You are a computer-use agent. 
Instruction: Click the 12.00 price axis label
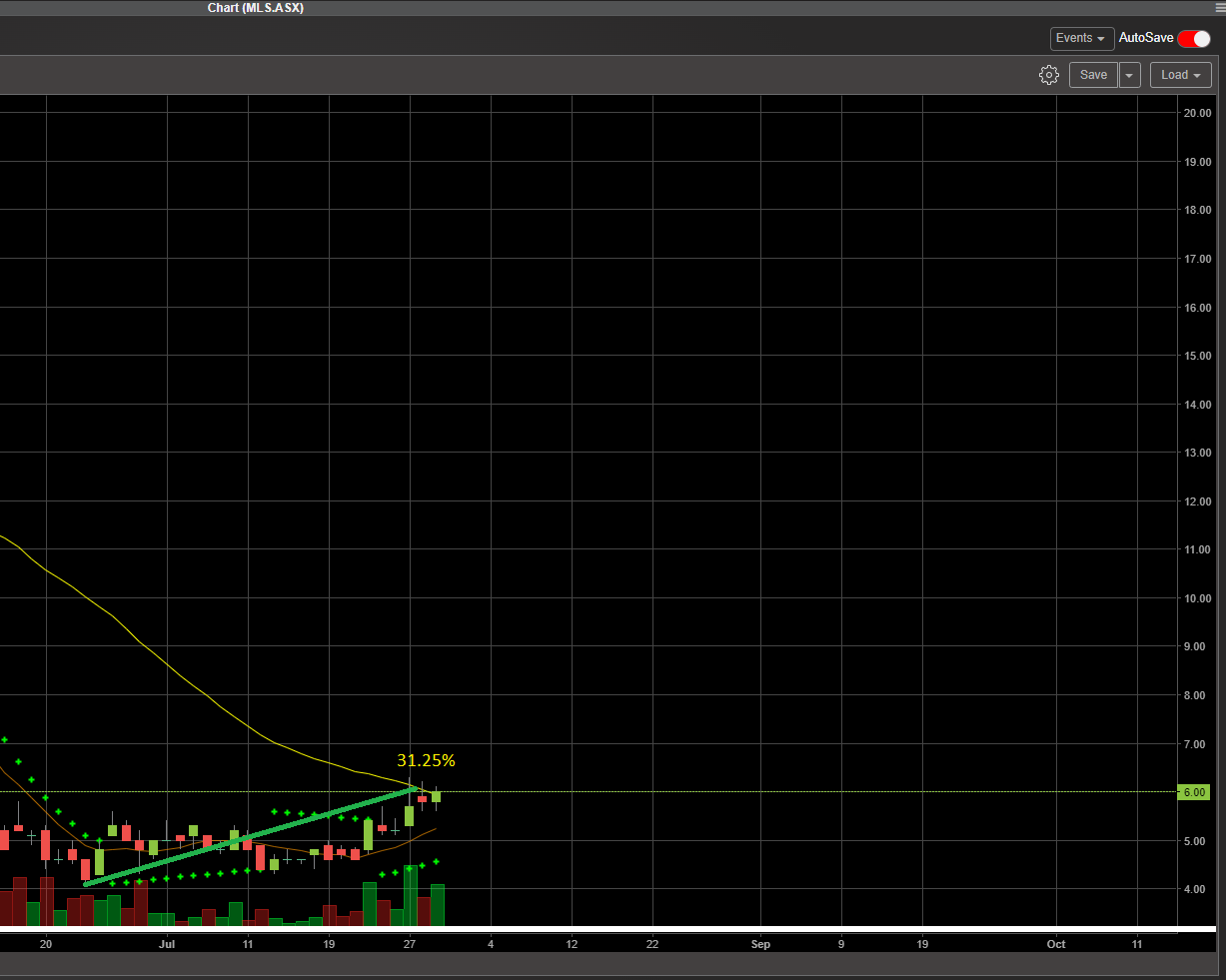1197,501
